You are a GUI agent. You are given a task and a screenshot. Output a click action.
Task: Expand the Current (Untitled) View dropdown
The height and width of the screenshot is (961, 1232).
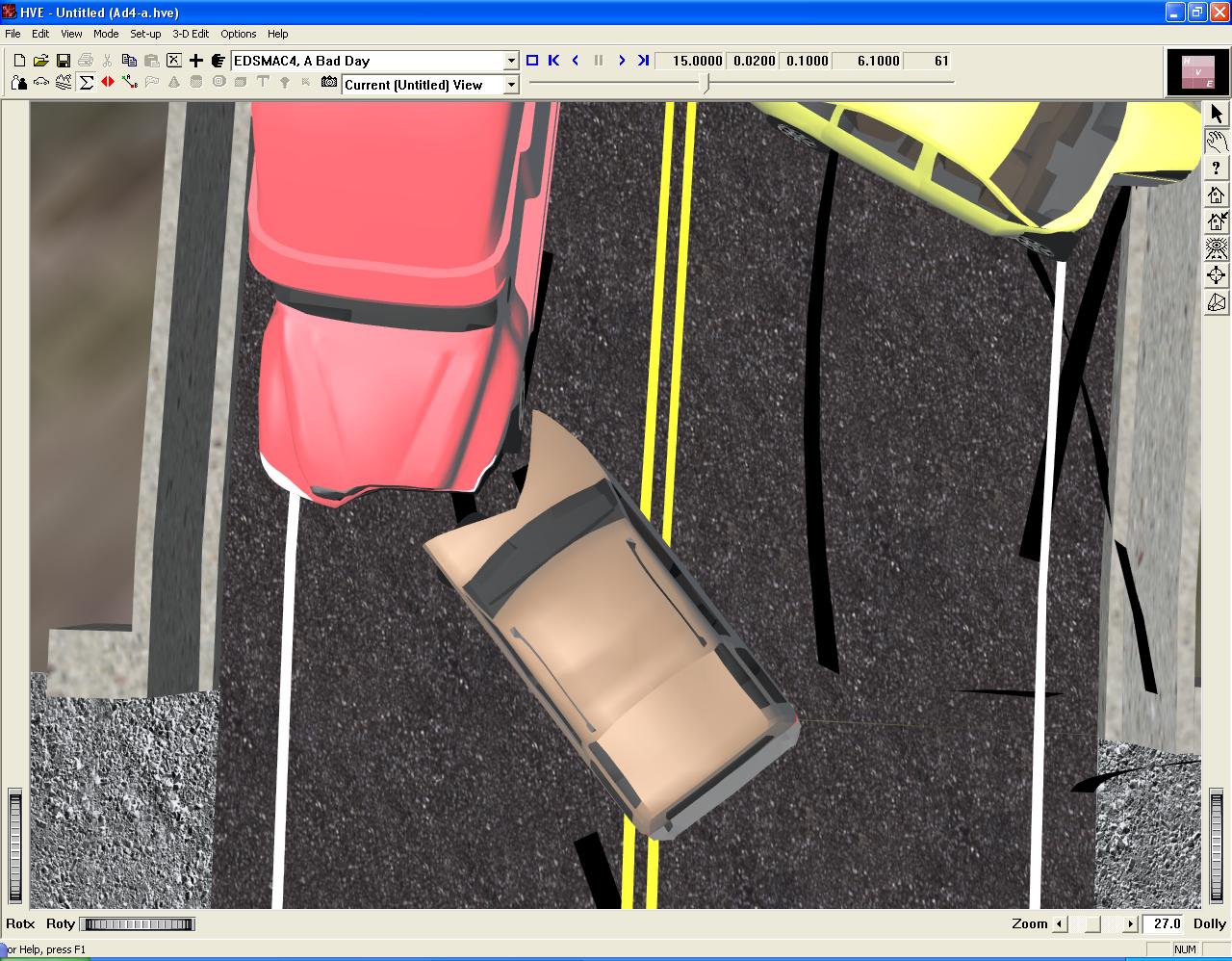click(511, 85)
